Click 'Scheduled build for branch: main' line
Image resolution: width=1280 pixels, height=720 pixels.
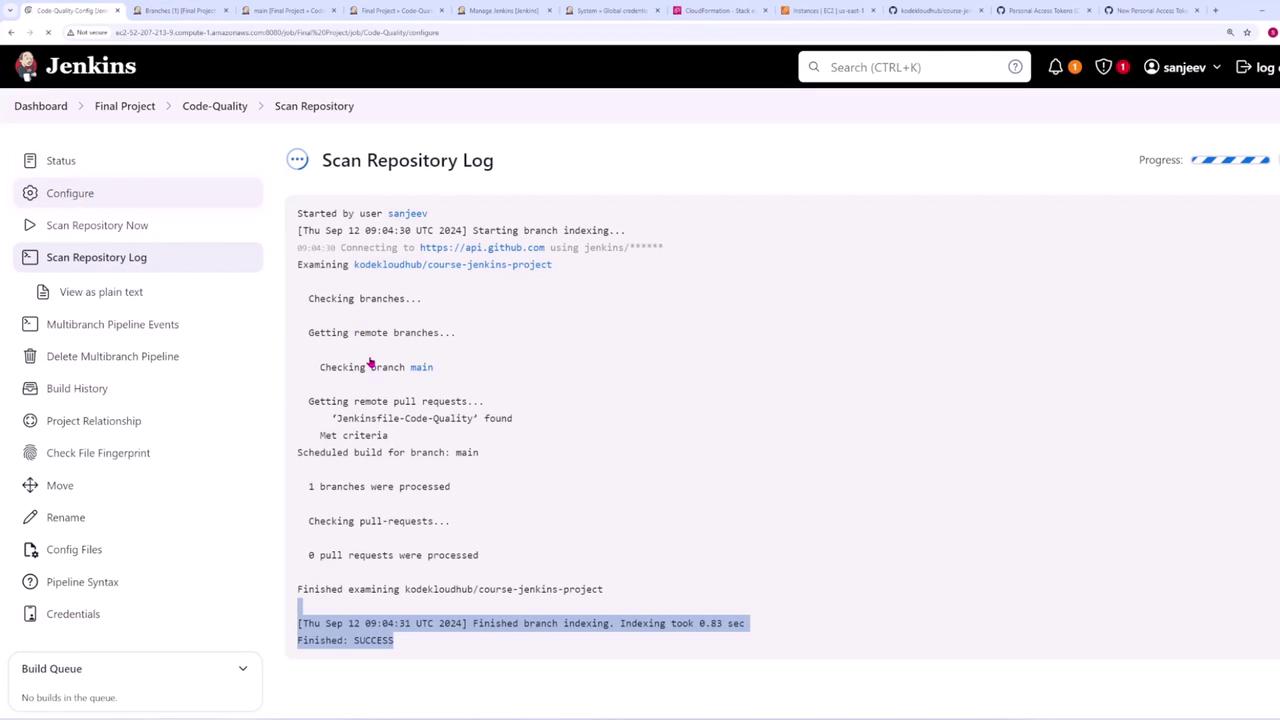click(388, 453)
